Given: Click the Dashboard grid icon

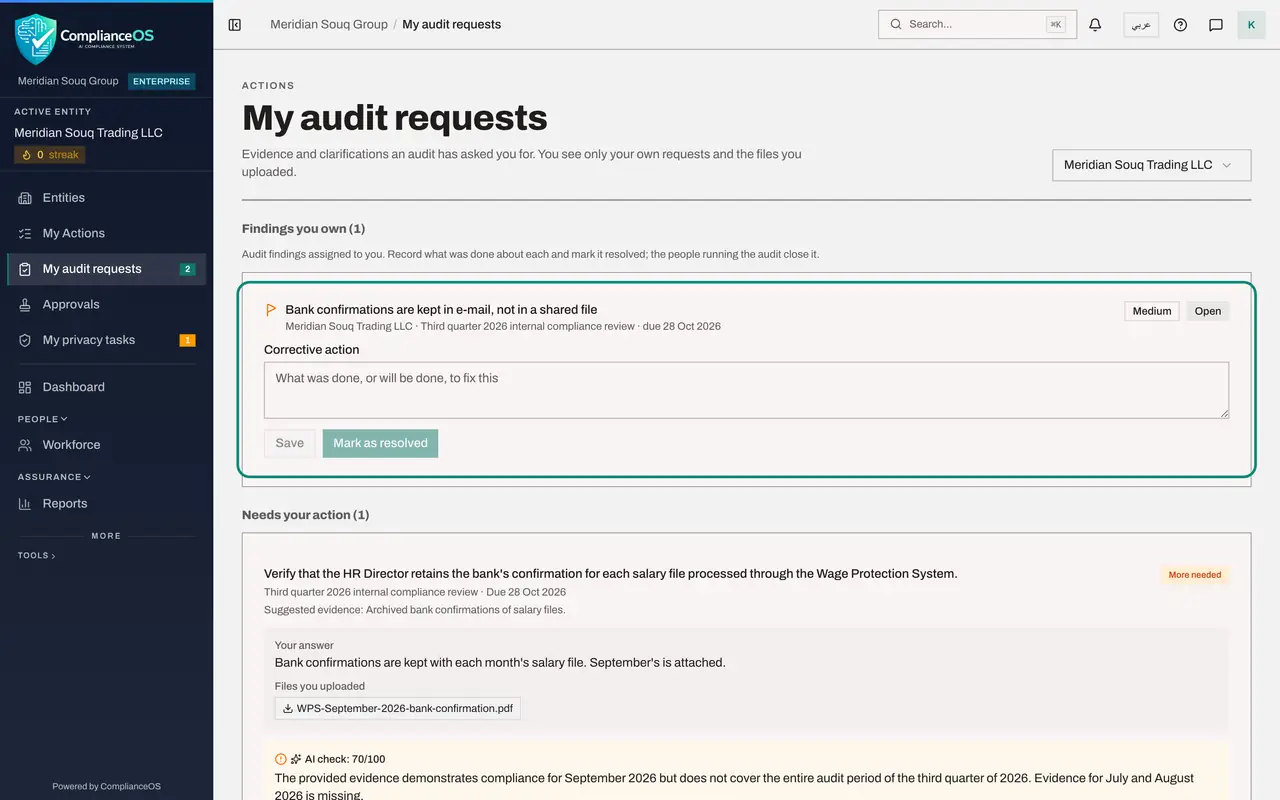Looking at the screenshot, I should [x=25, y=387].
